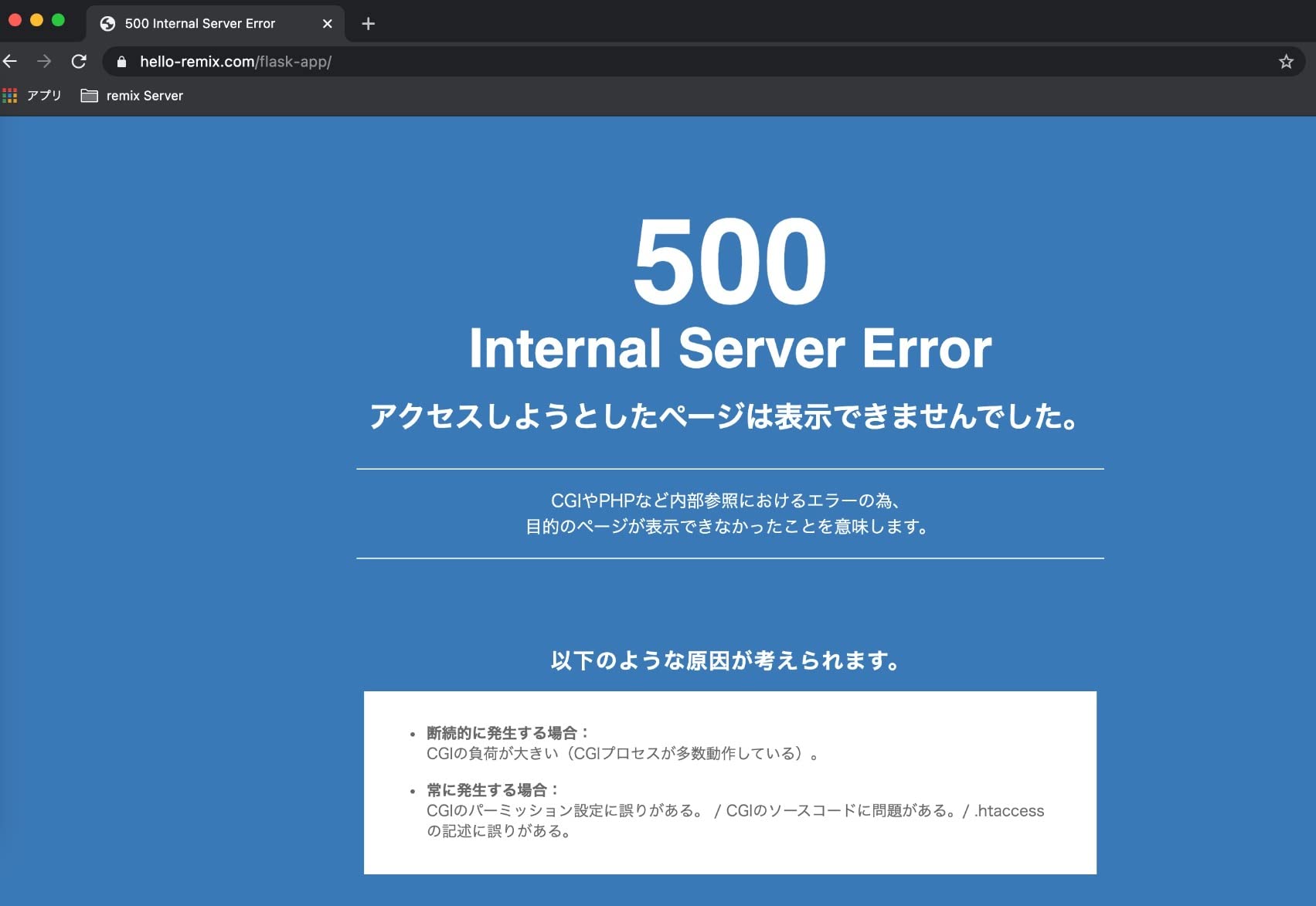Click the アプリ apps grid icon
Image resolution: width=1316 pixels, height=906 pixels.
[10, 95]
